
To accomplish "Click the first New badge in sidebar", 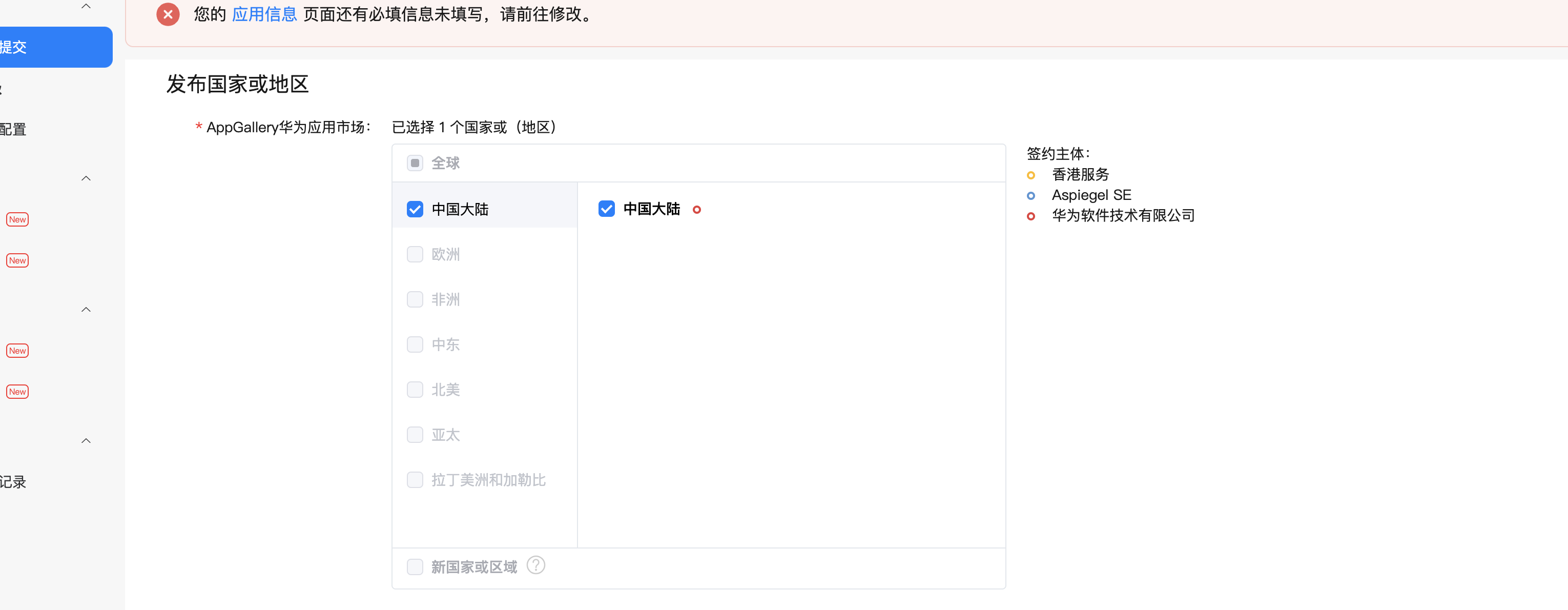I will click(x=17, y=220).
